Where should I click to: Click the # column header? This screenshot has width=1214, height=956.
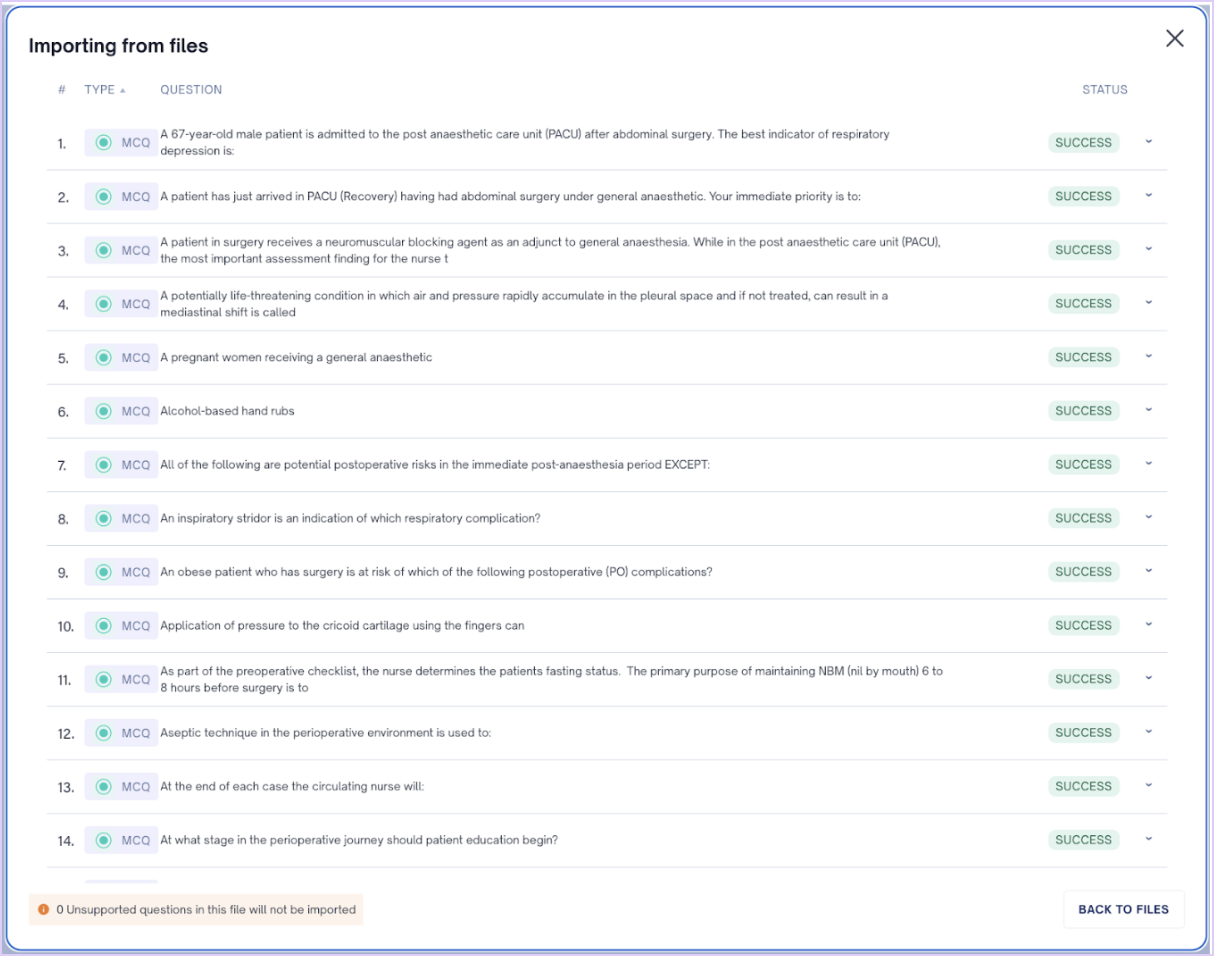tap(62, 90)
